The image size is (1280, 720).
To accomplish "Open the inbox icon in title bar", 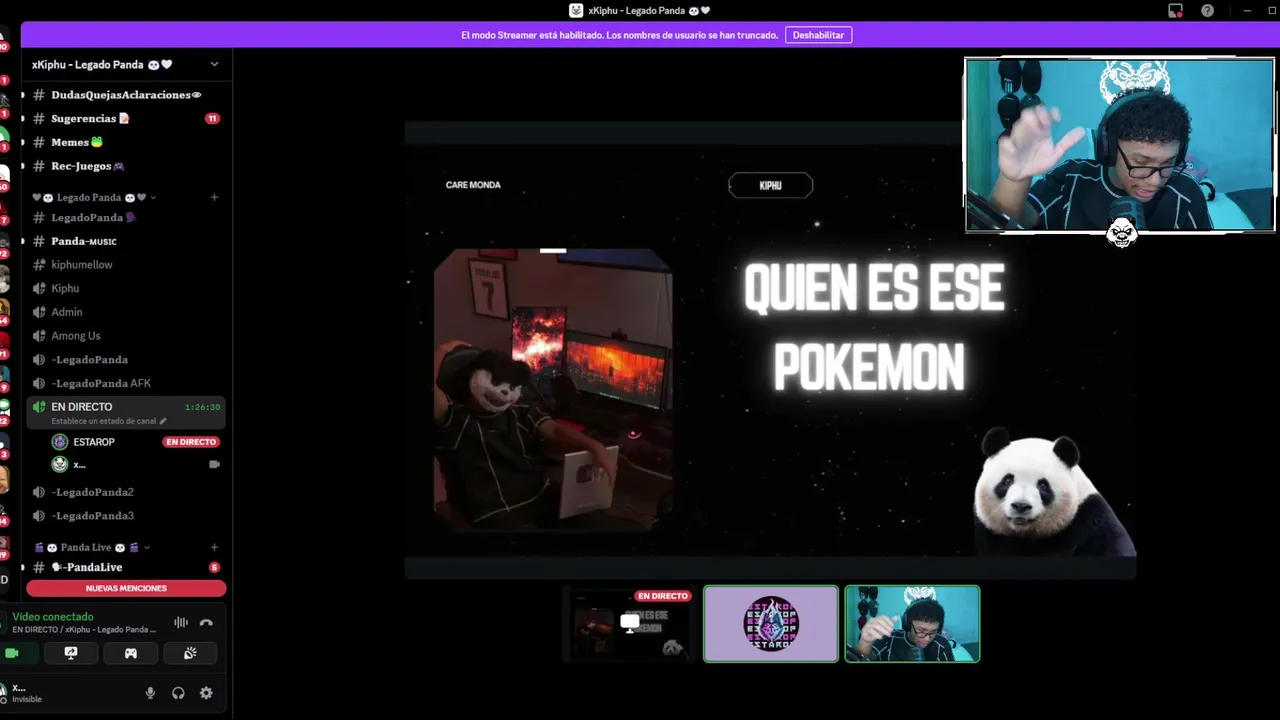I will [x=1175, y=11].
